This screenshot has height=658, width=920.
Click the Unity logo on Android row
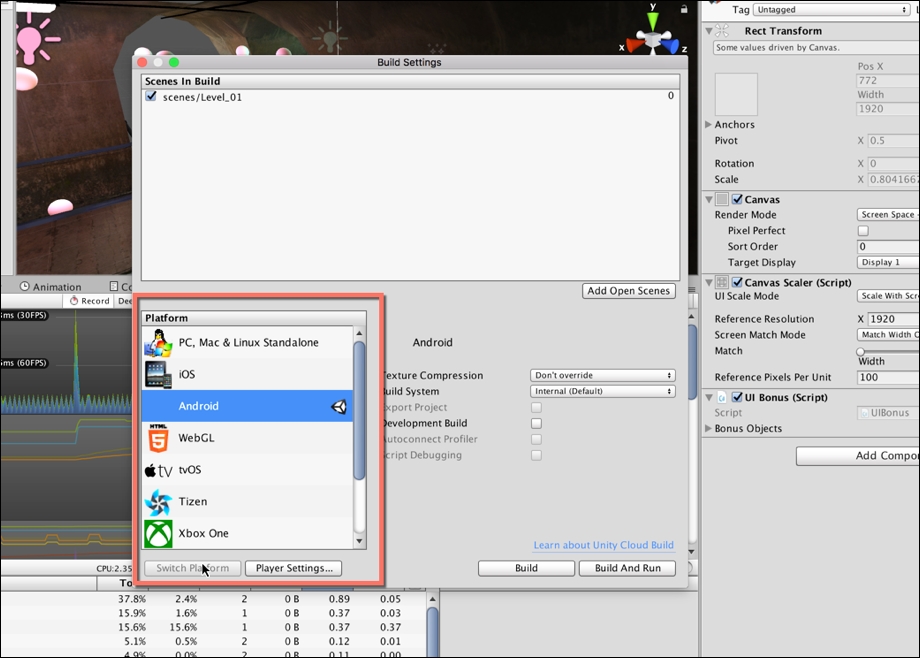tap(339, 406)
